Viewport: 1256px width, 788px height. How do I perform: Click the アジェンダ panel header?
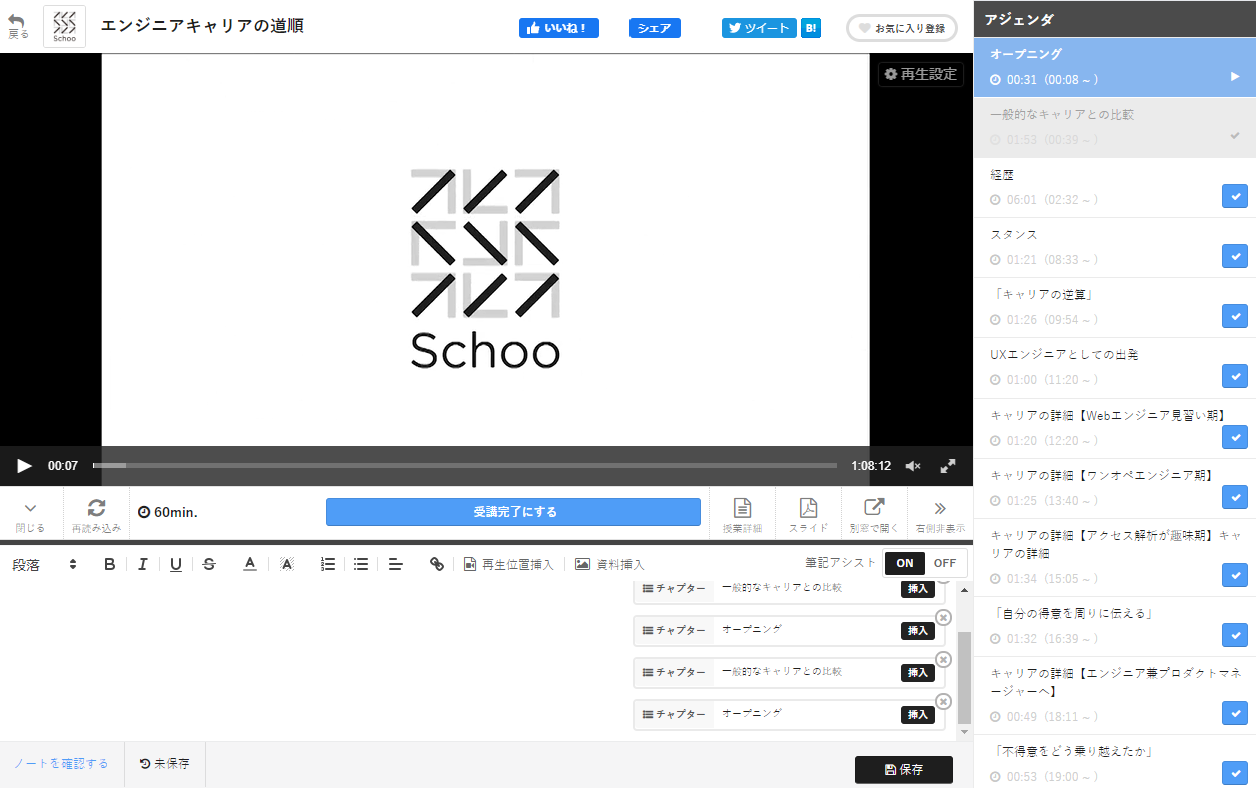click(x=1115, y=19)
